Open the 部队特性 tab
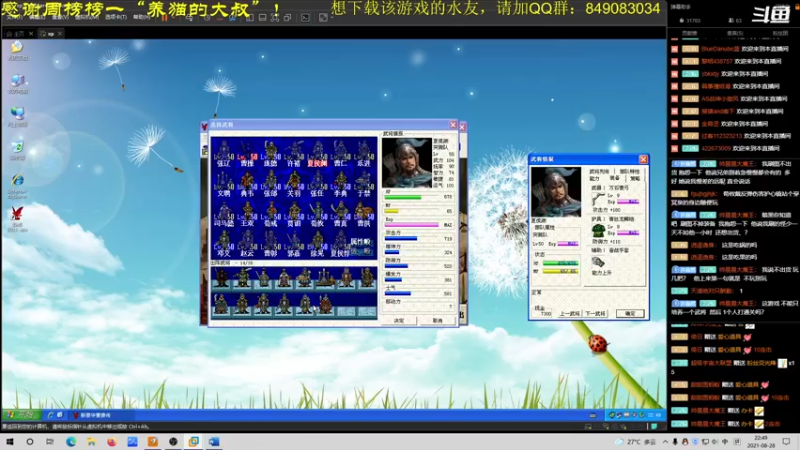The image size is (800, 450). pyautogui.click(x=630, y=171)
